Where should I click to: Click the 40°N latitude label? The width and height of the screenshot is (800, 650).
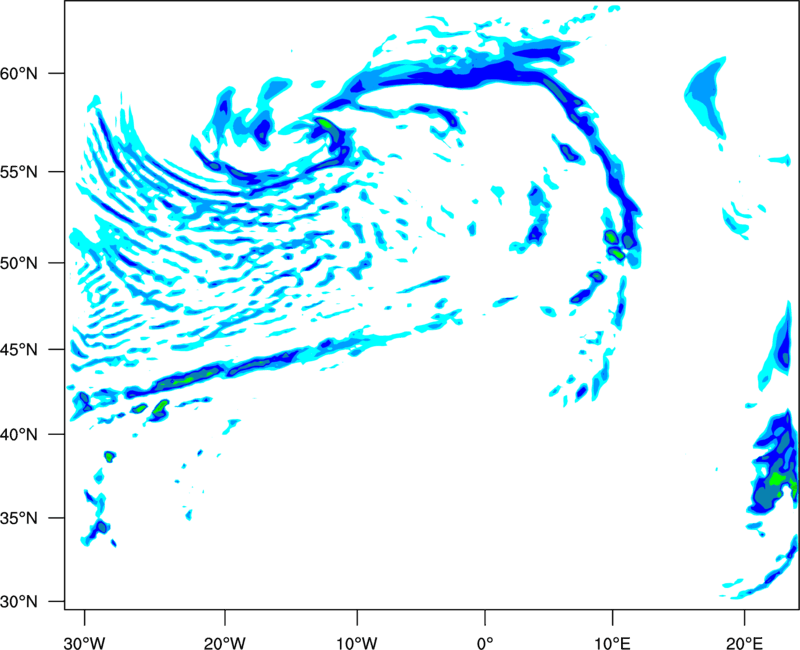(x=19, y=434)
